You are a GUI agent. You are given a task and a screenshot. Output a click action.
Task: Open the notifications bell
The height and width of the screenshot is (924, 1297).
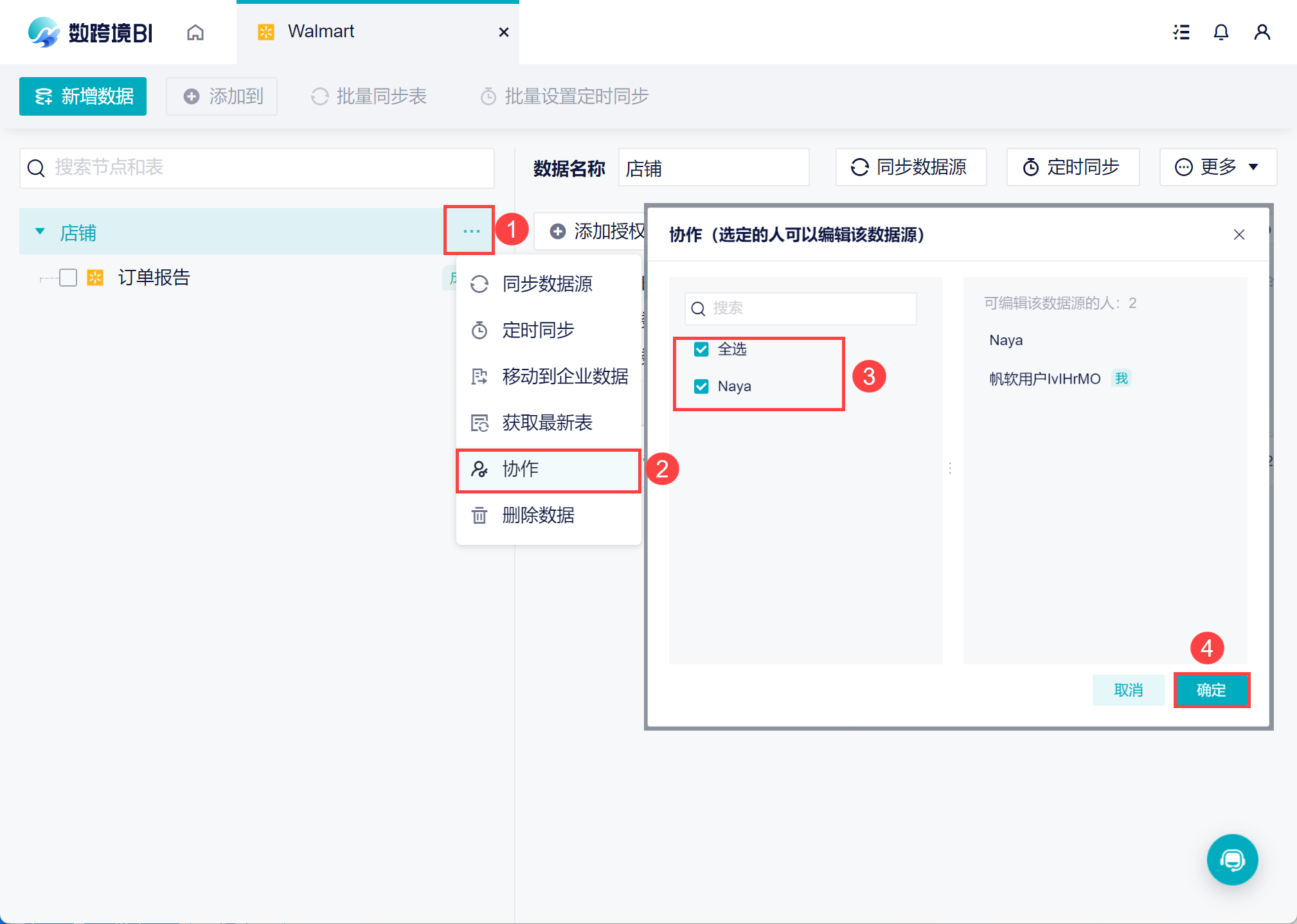pyautogui.click(x=1221, y=32)
